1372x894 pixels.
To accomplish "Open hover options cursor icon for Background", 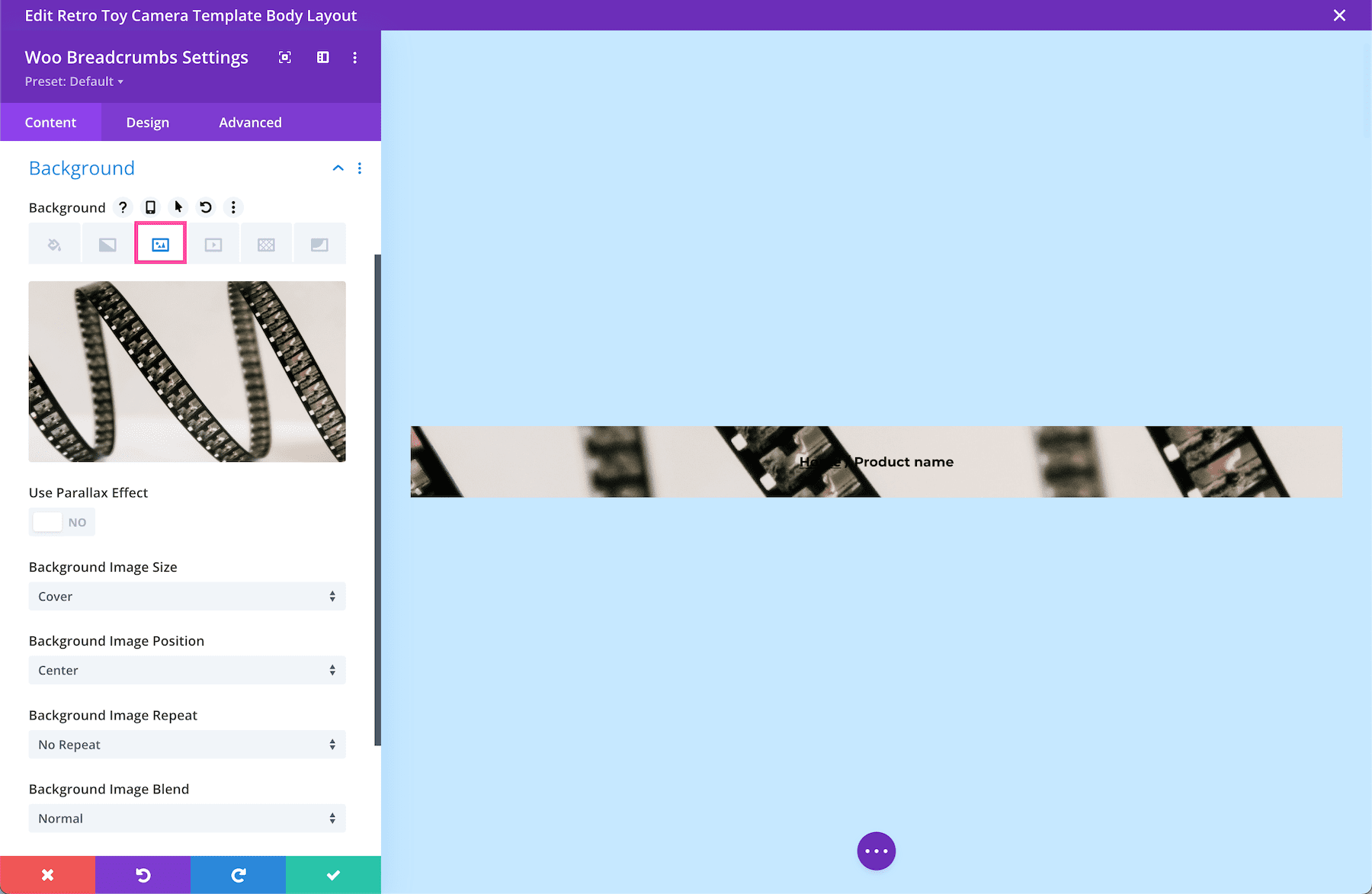I will [177, 207].
